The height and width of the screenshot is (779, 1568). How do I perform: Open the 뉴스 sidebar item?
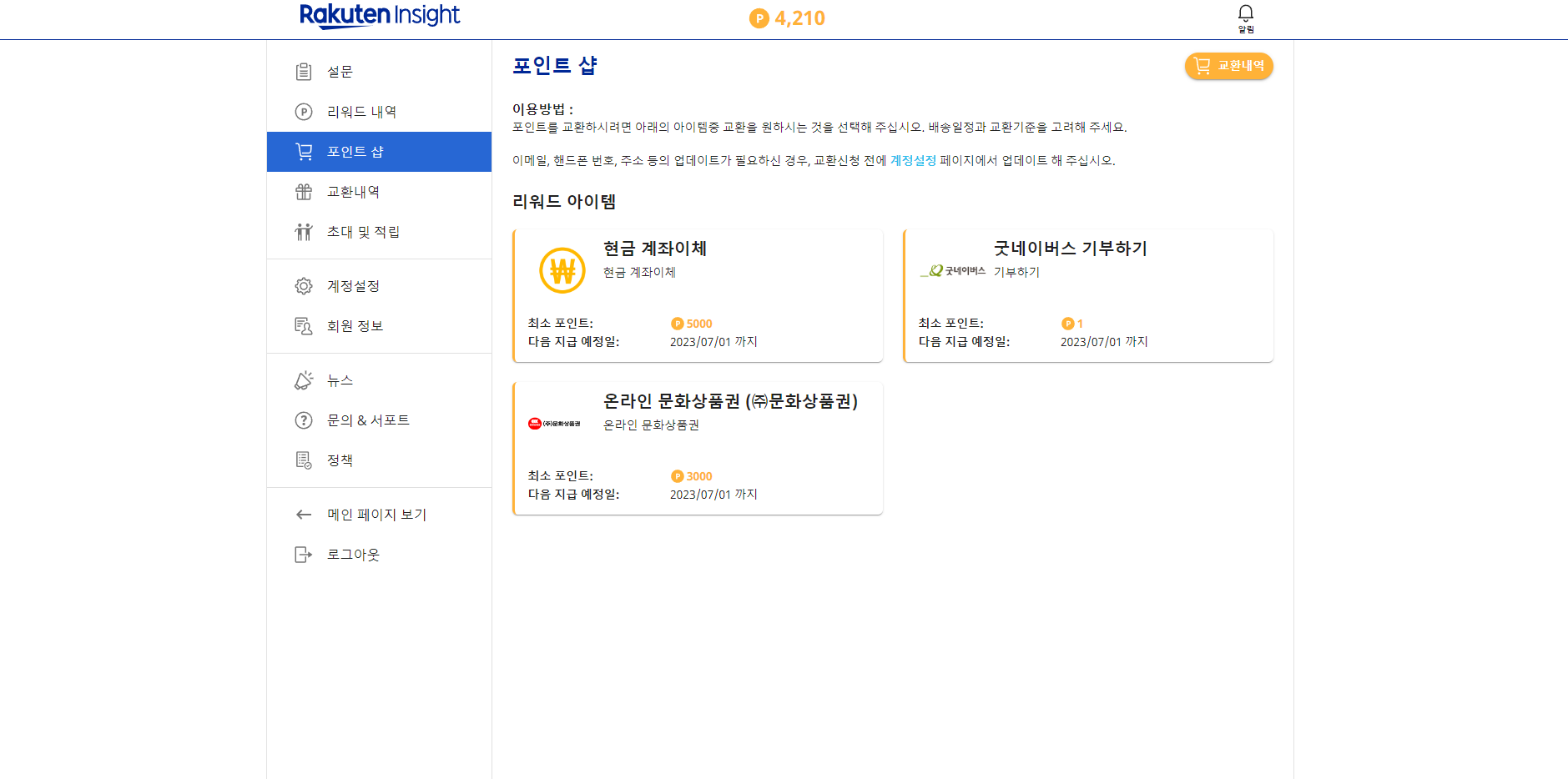(x=379, y=380)
